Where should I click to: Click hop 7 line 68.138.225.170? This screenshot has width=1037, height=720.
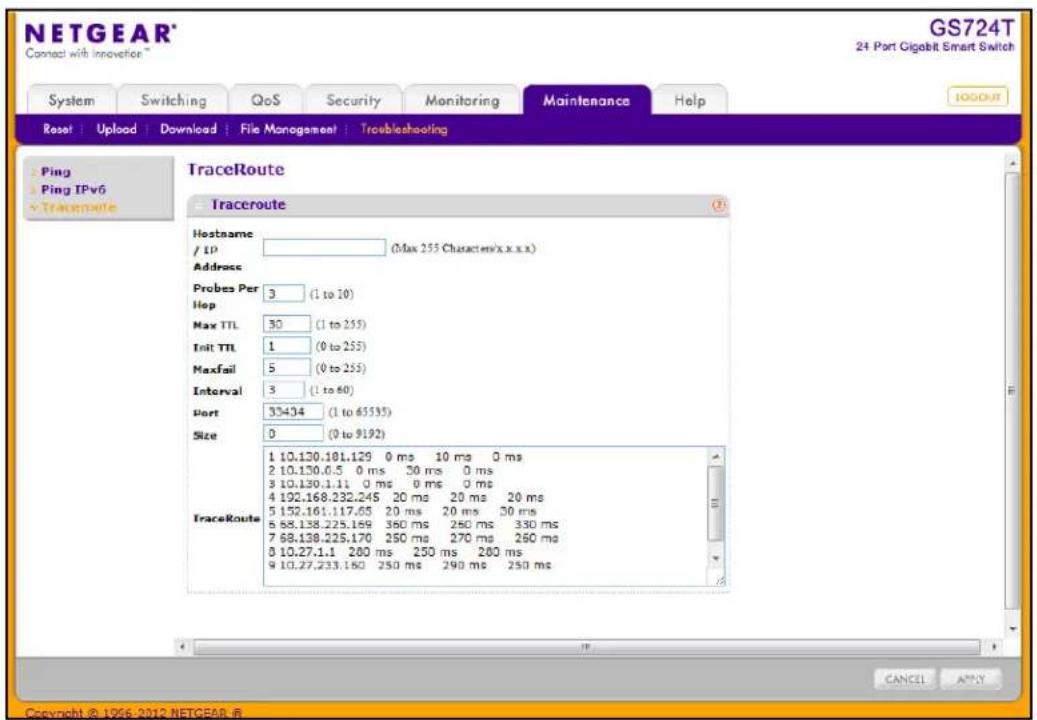(x=413, y=538)
